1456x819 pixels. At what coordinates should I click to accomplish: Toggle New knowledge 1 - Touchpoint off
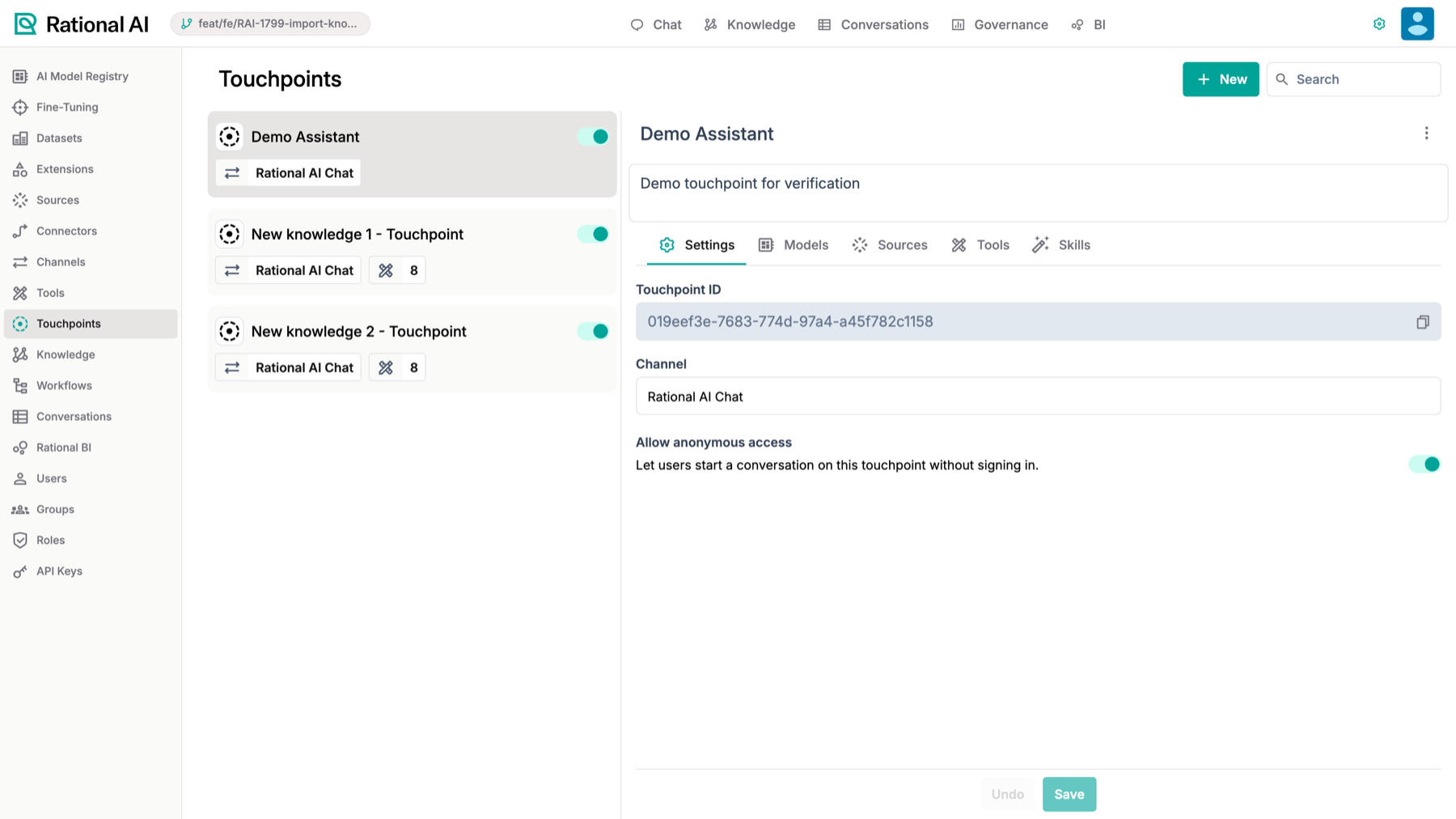coord(593,234)
